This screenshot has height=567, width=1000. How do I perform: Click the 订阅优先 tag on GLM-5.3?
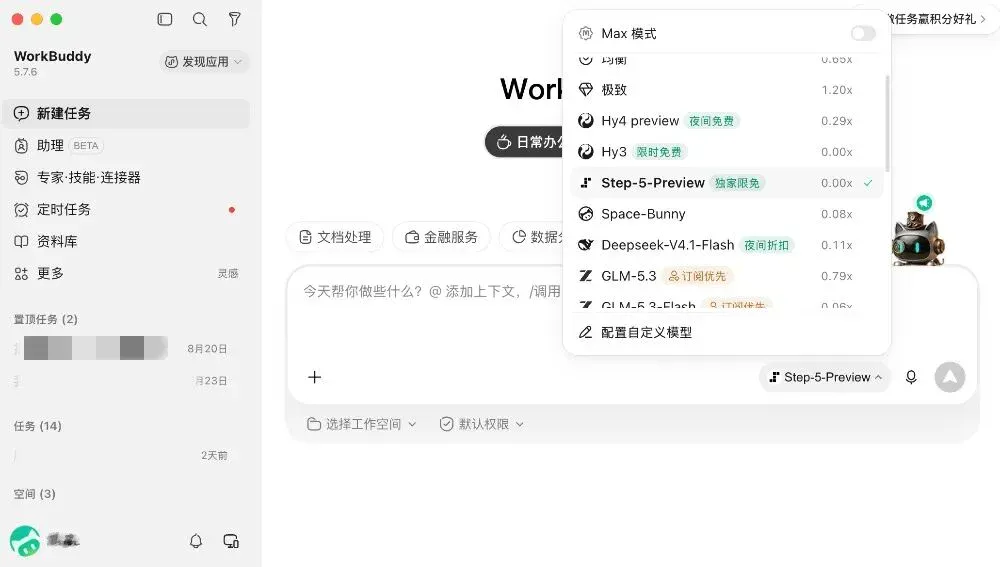[698, 276]
